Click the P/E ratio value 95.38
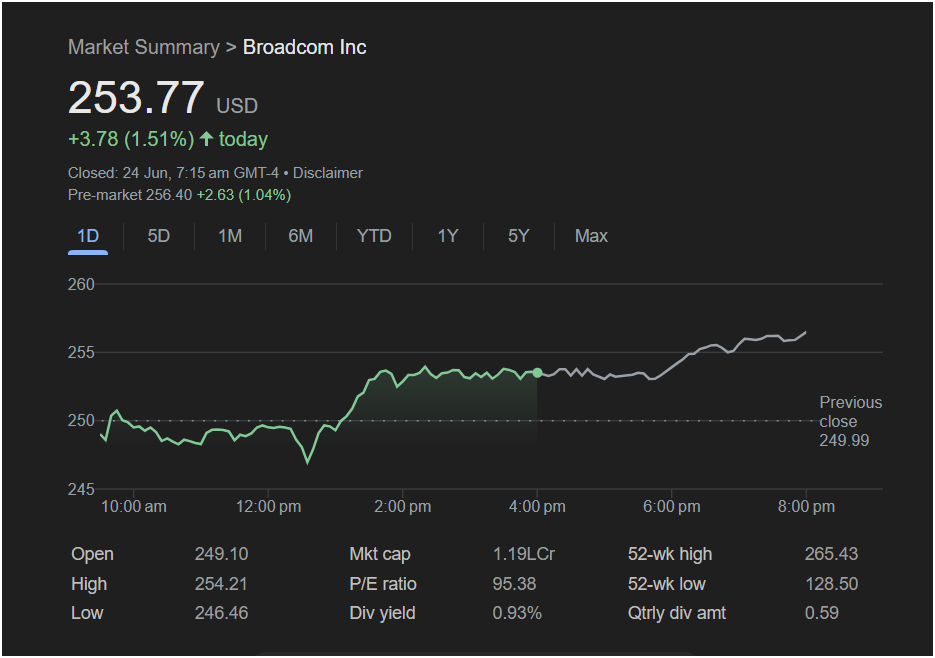935x658 pixels. pos(514,584)
